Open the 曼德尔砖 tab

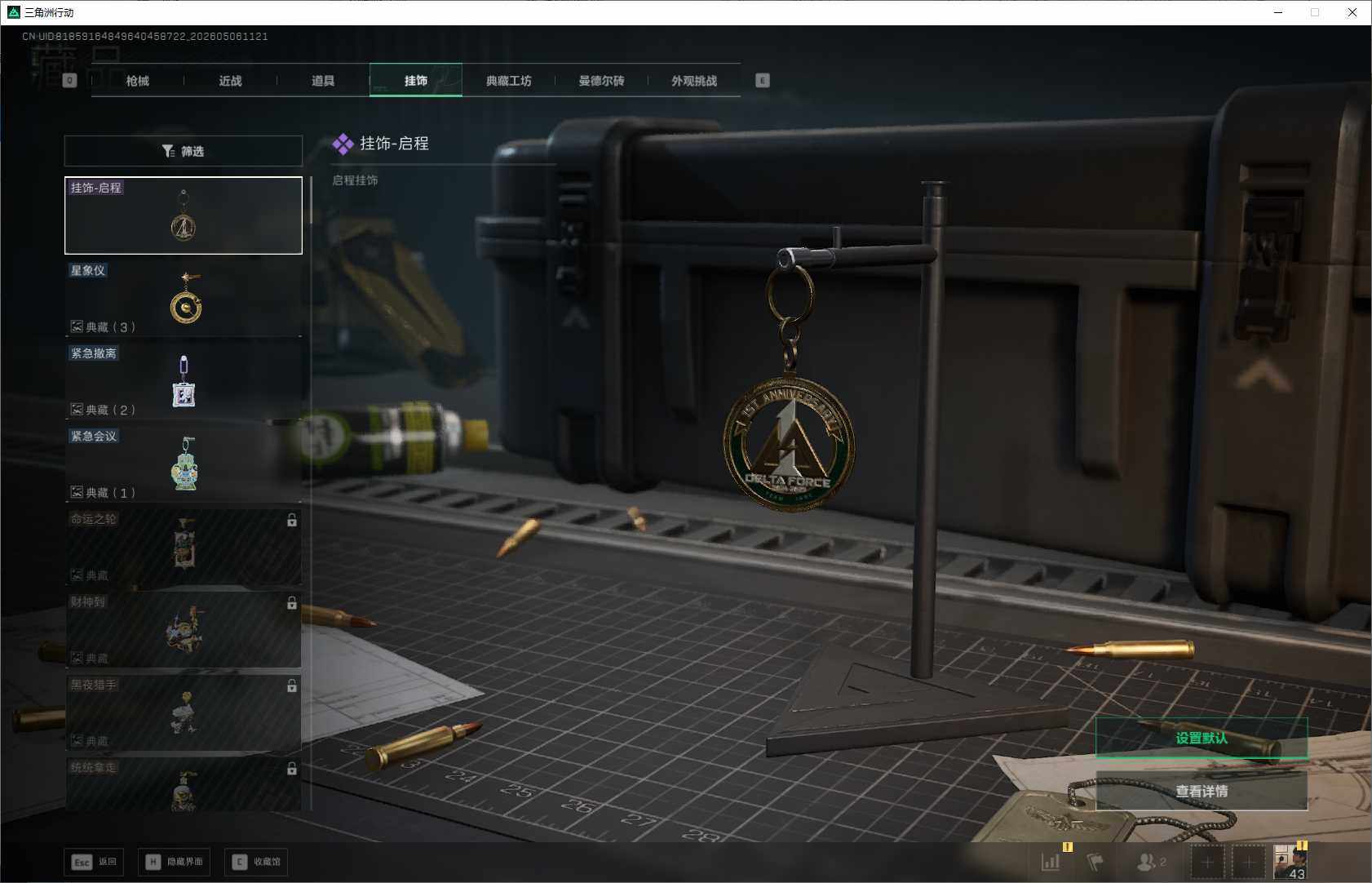tap(601, 81)
